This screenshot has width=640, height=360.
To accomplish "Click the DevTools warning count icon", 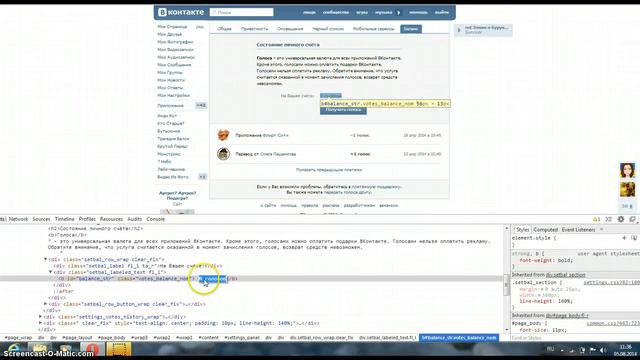I will pos(596,219).
